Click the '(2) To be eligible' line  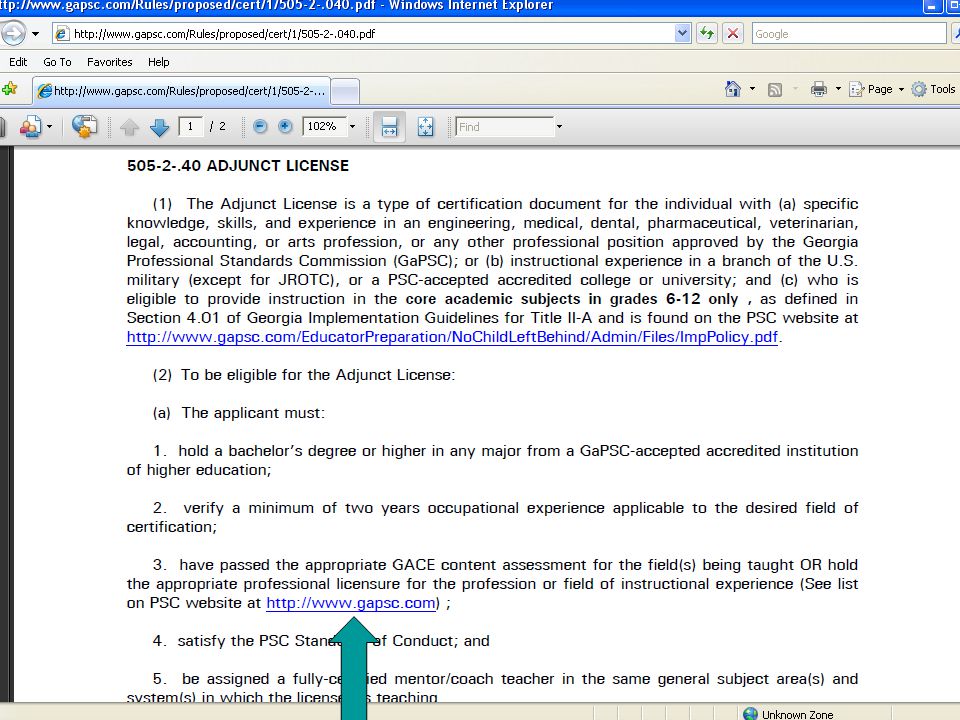tap(304, 375)
